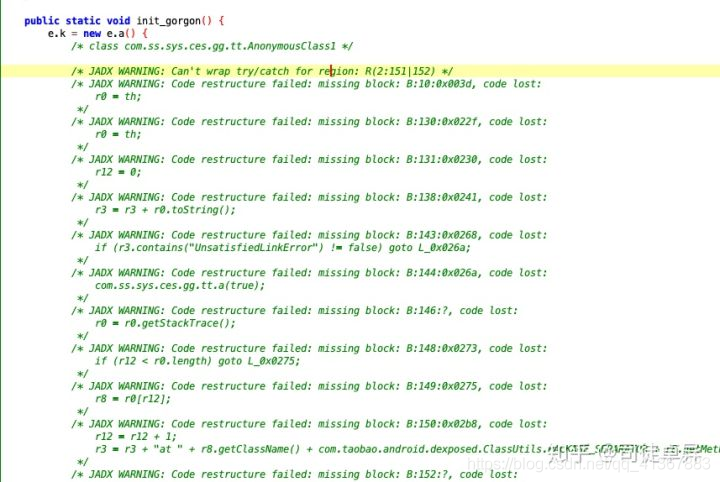Click the UnsatisfiedLinkError contains check line
The image size is (720, 482).
[x=282, y=248]
